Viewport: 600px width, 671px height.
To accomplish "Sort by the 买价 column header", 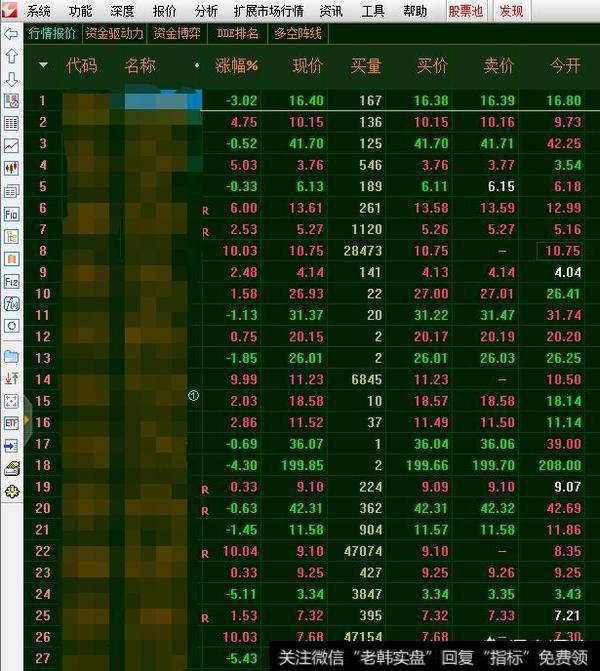I will pyautogui.click(x=432, y=66).
